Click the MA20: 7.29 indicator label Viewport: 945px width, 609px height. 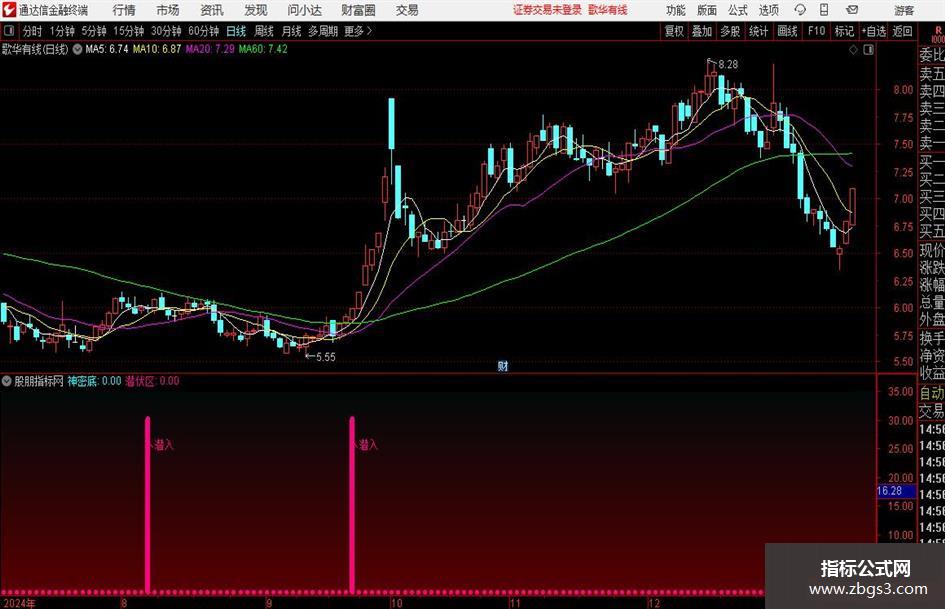(x=210, y=49)
